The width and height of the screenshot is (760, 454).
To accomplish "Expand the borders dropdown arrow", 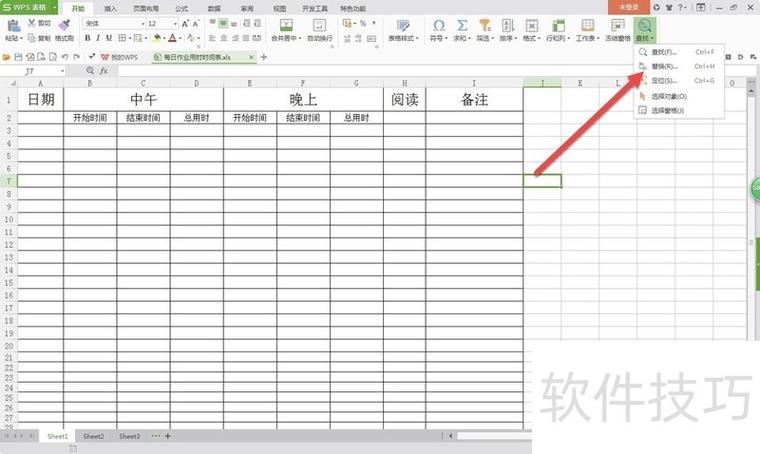I will [x=130, y=38].
